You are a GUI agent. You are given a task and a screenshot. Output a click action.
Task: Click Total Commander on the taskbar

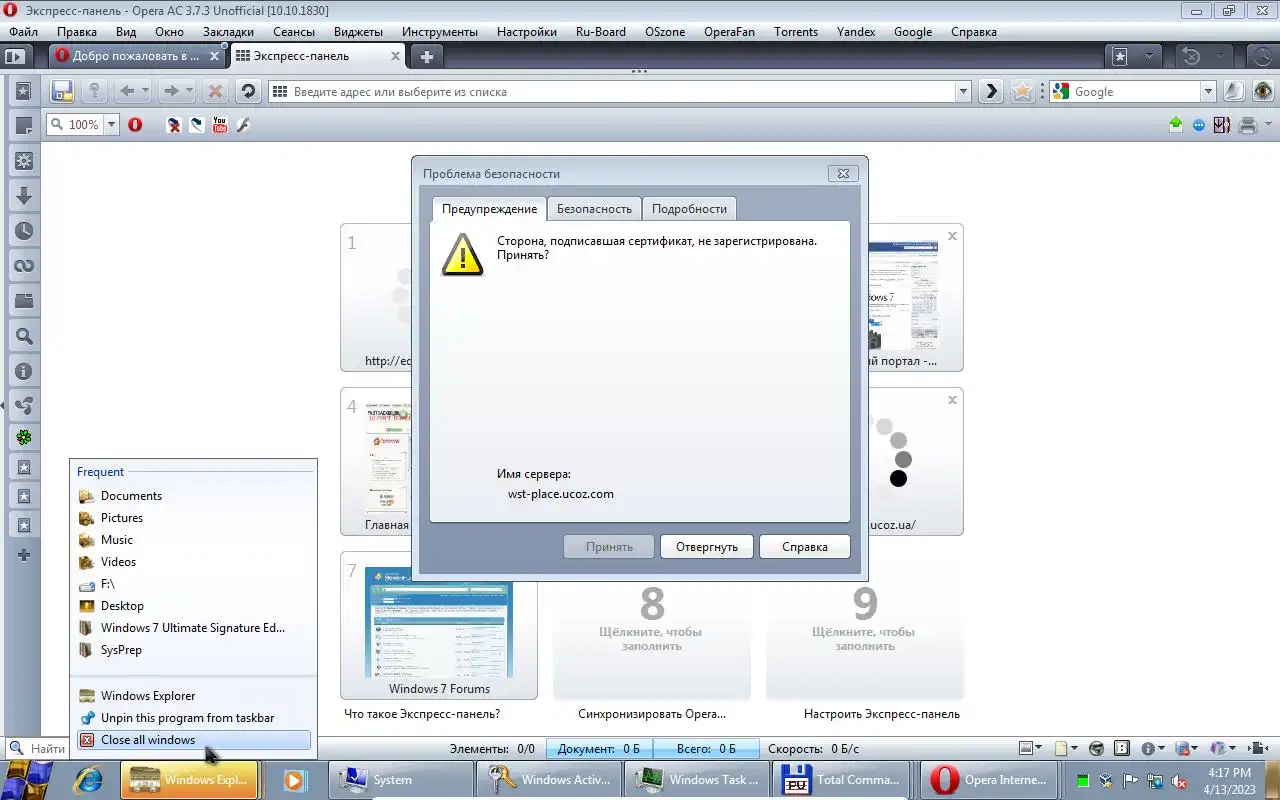coord(841,780)
